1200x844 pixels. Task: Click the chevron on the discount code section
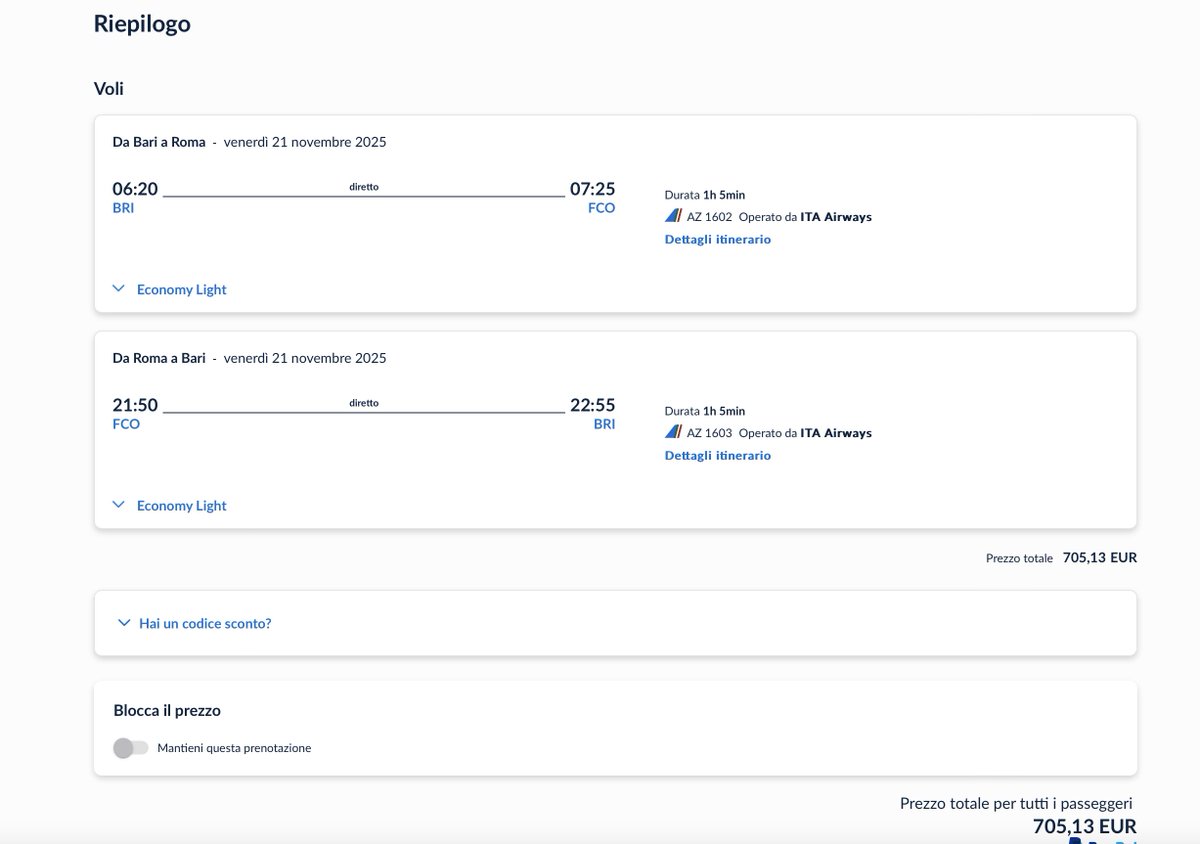pos(123,622)
